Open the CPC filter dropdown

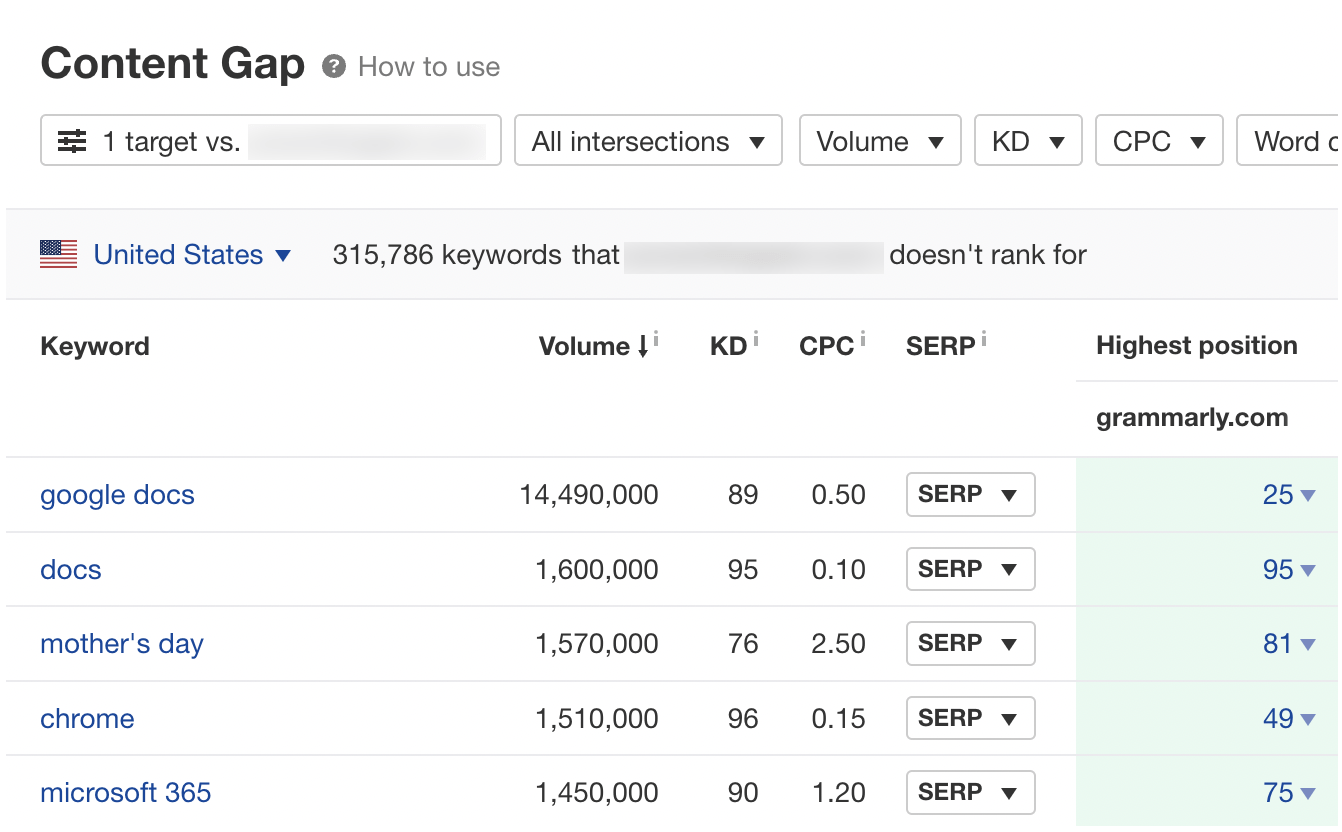(1159, 141)
